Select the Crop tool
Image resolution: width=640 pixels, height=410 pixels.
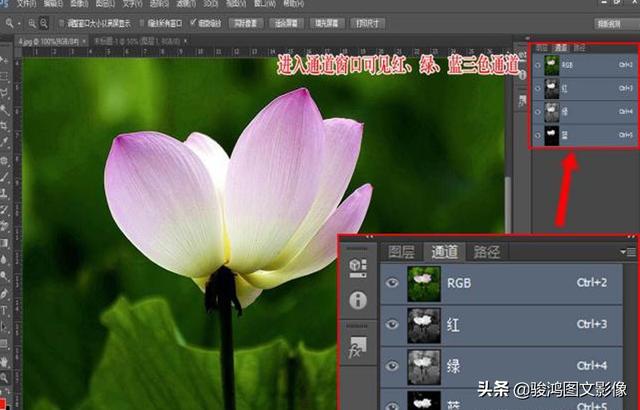click(4, 126)
